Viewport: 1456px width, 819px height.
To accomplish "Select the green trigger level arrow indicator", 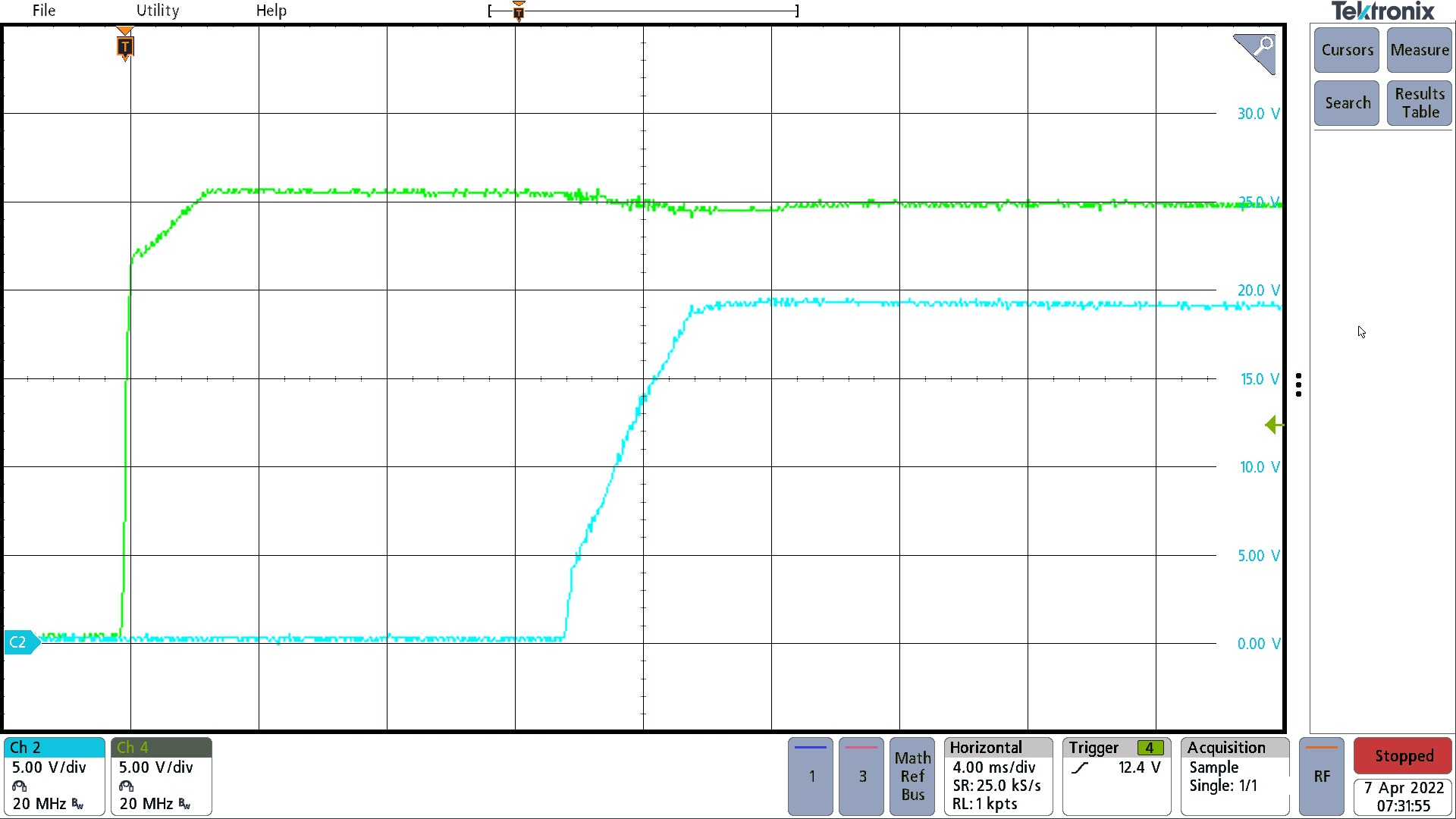I will (1273, 425).
